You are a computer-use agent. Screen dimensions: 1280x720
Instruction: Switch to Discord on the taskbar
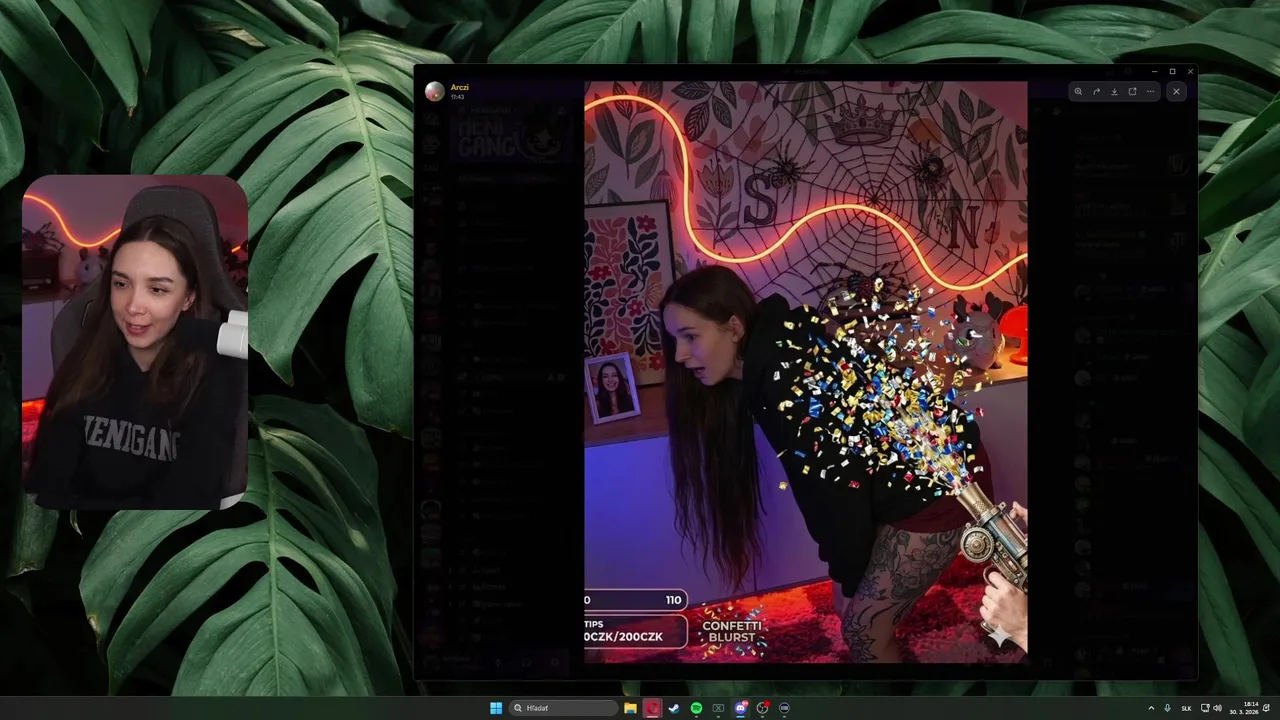[741, 708]
